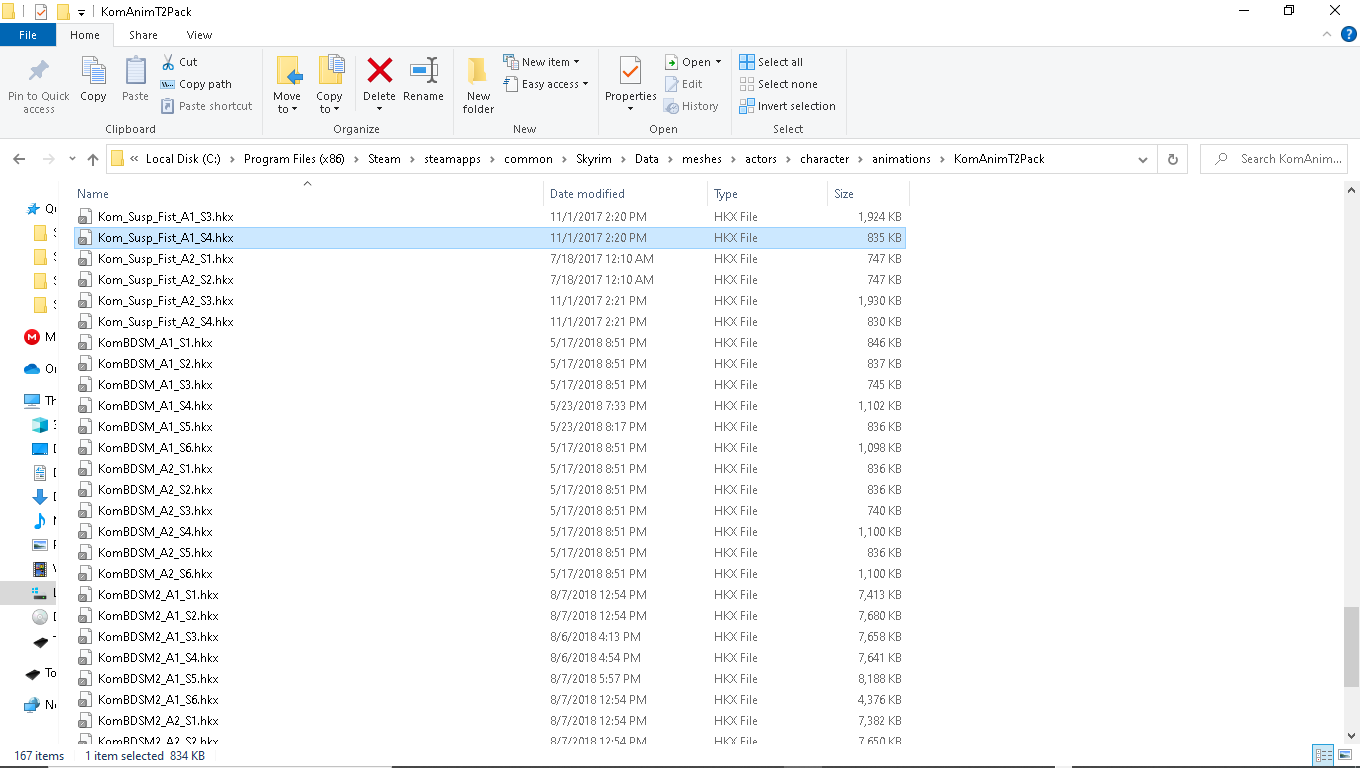
Task: Sort files by the Size column header
Action: pyautogui.click(x=867, y=194)
